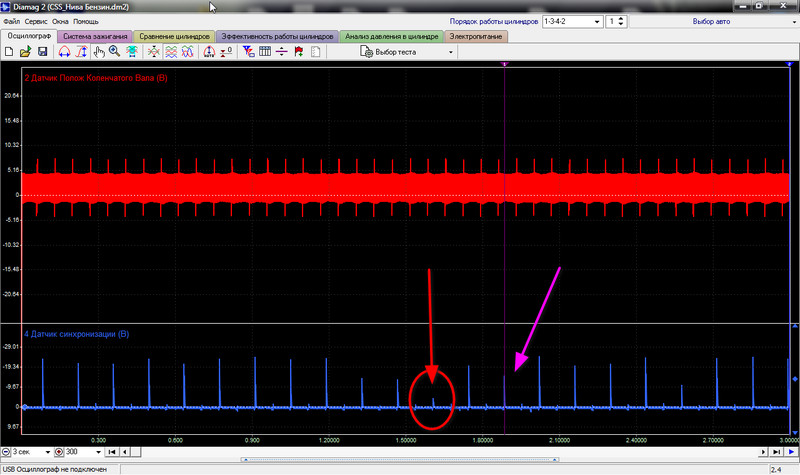Click the blue play button
This screenshot has height=475, width=800.
(791, 452)
